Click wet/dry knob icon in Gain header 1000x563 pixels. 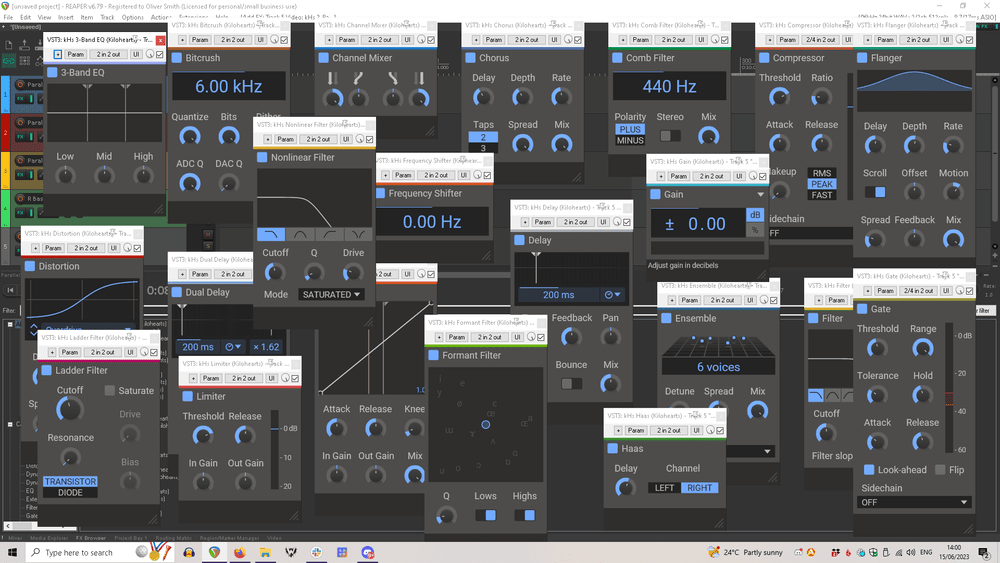click(x=753, y=176)
